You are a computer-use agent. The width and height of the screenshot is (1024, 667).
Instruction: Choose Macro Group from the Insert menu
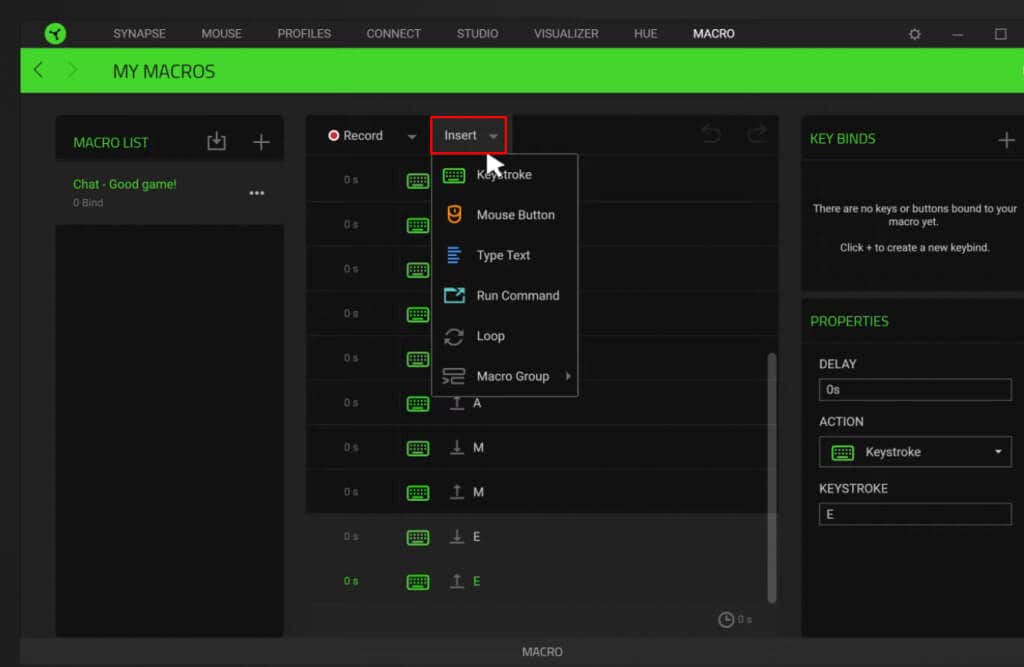pos(505,376)
